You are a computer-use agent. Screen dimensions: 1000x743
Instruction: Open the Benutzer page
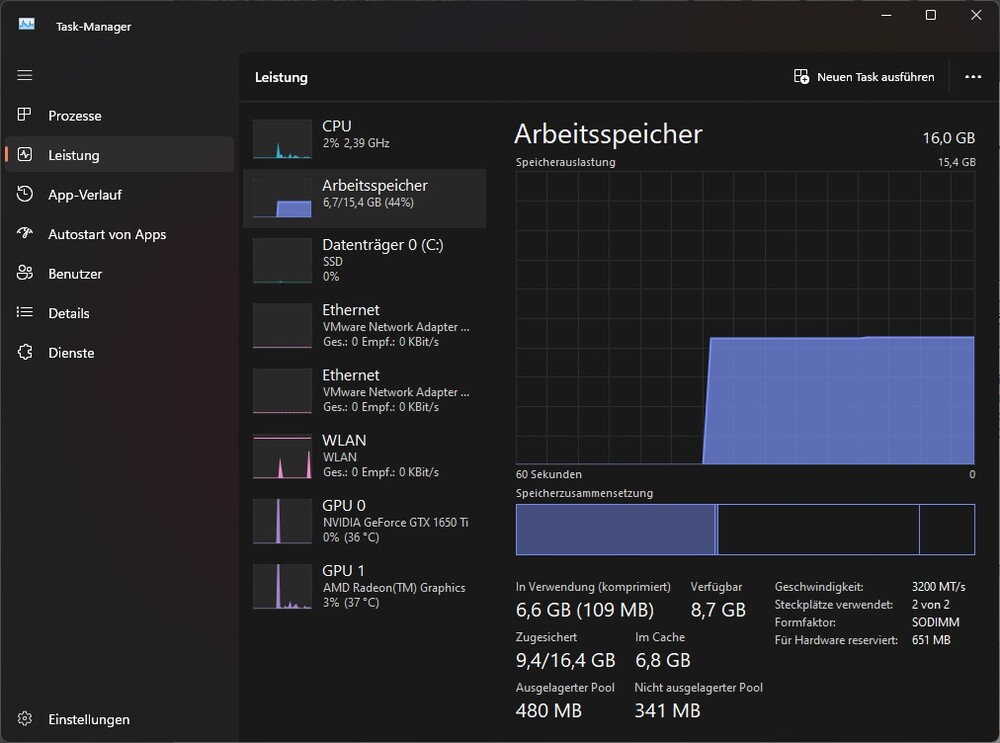pos(119,274)
